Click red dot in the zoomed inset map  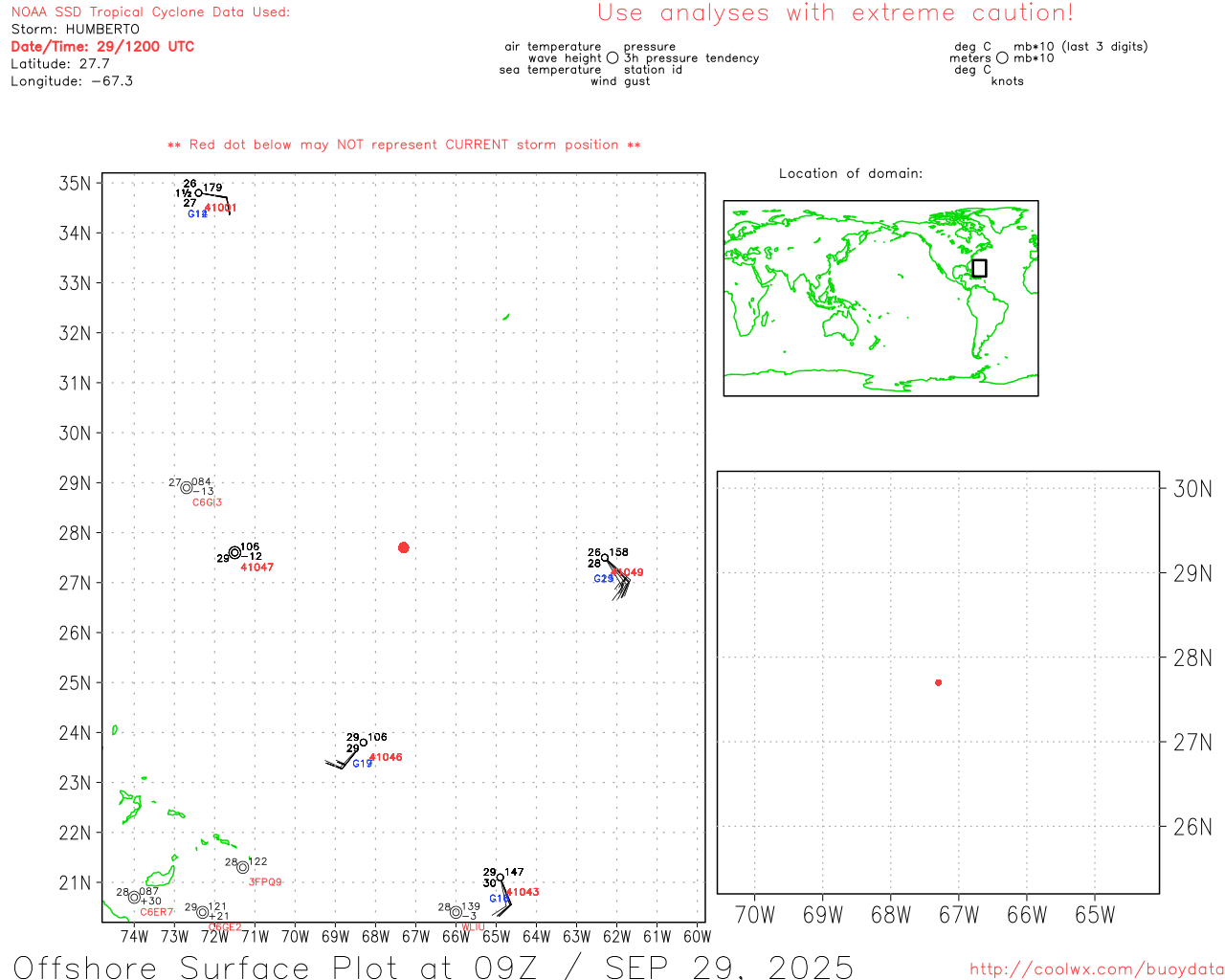pos(938,682)
